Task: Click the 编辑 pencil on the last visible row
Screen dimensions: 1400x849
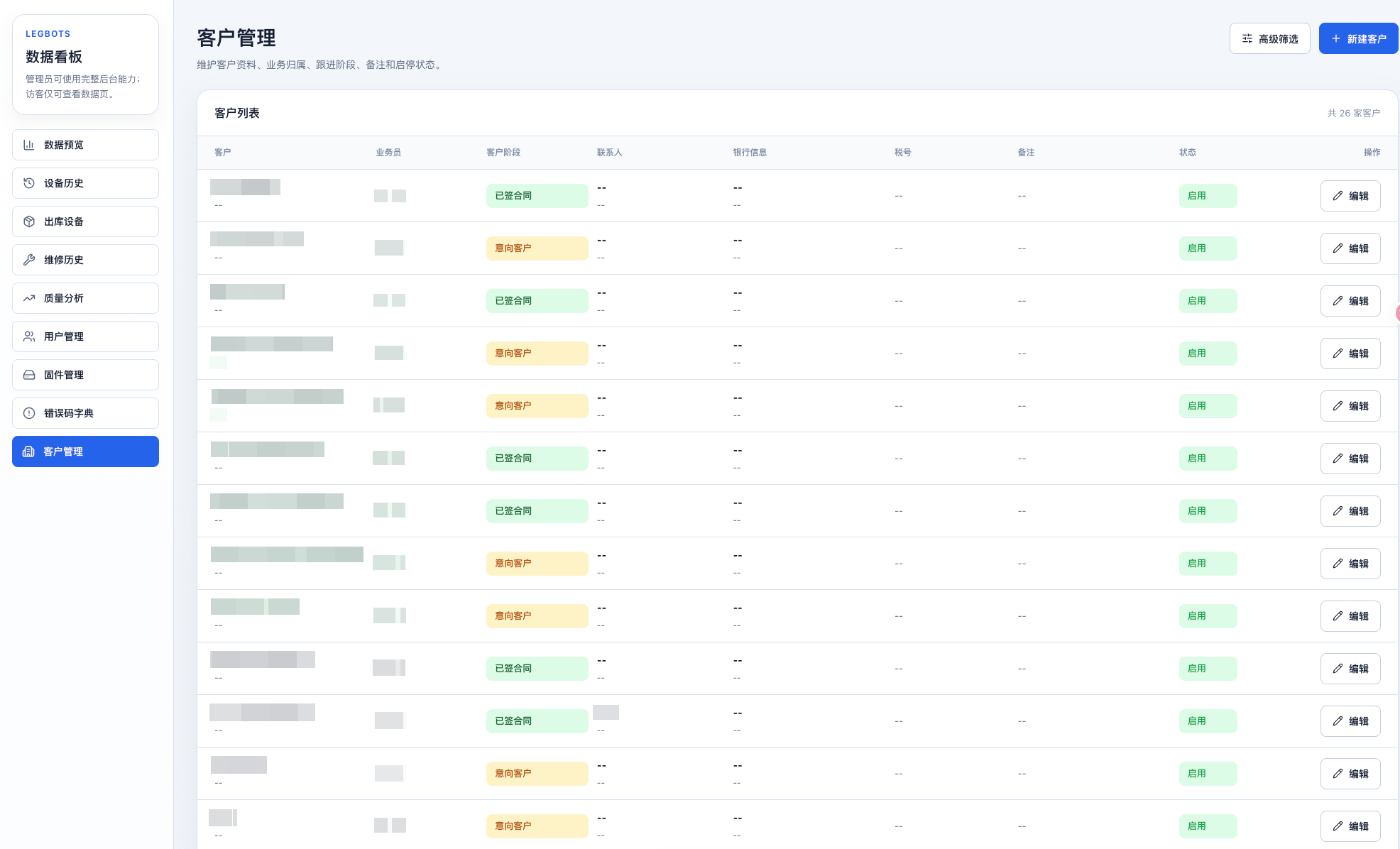Action: point(1338,826)
